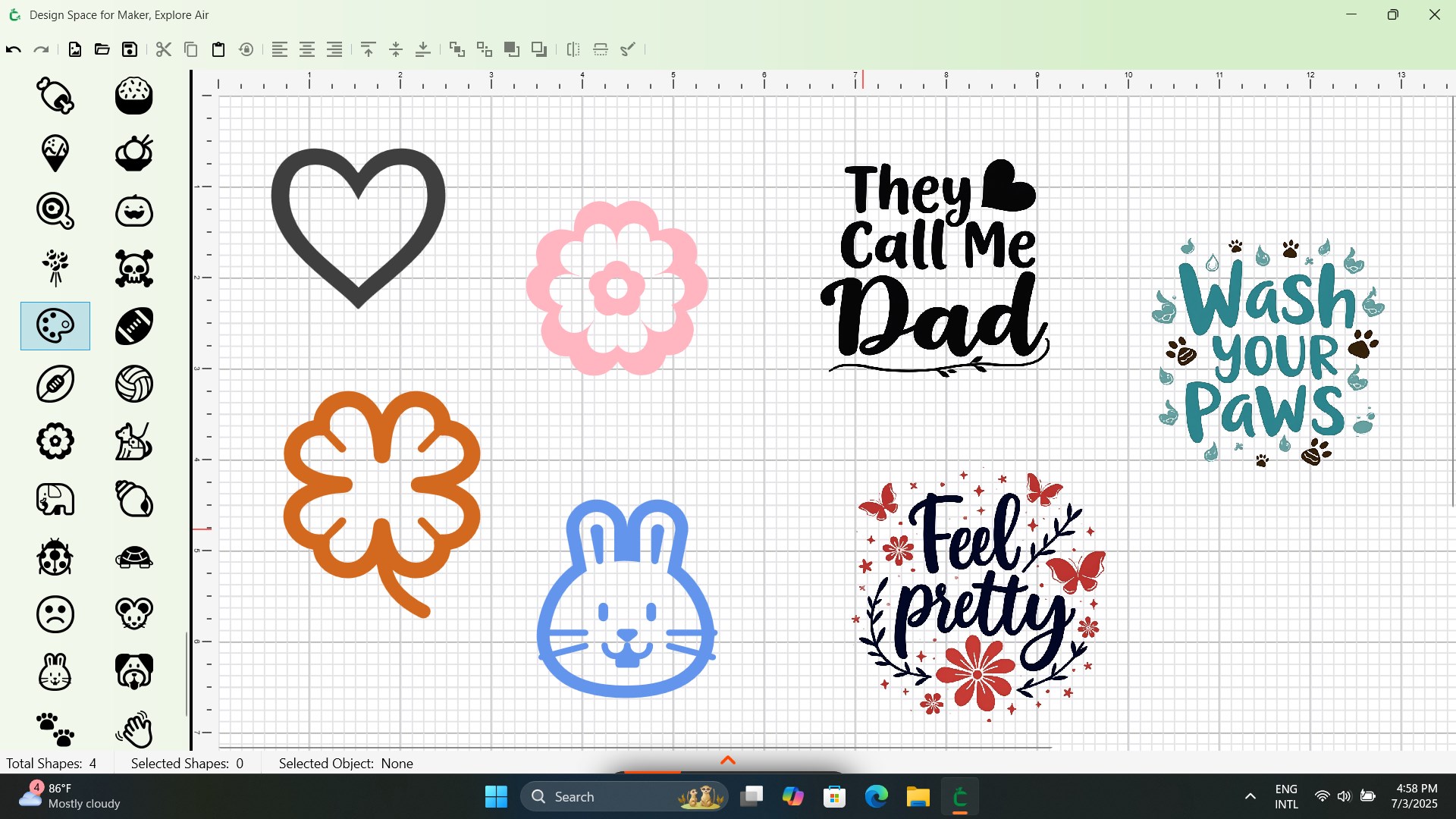This screenshot has width=1456, height=819.
Task: Align objects to center horizontally
Action: [x=307, y=50]
